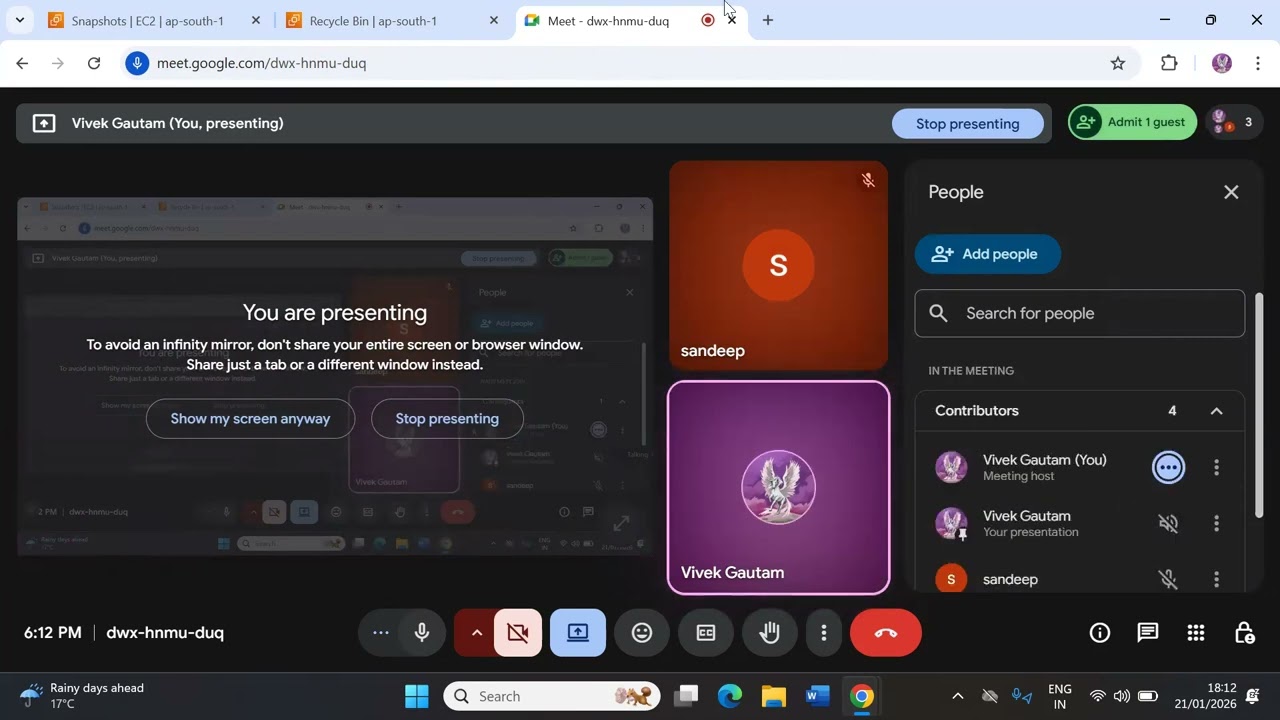Open more actions for sandeep
The image size is (1280, 720).
pos(1216,579)
